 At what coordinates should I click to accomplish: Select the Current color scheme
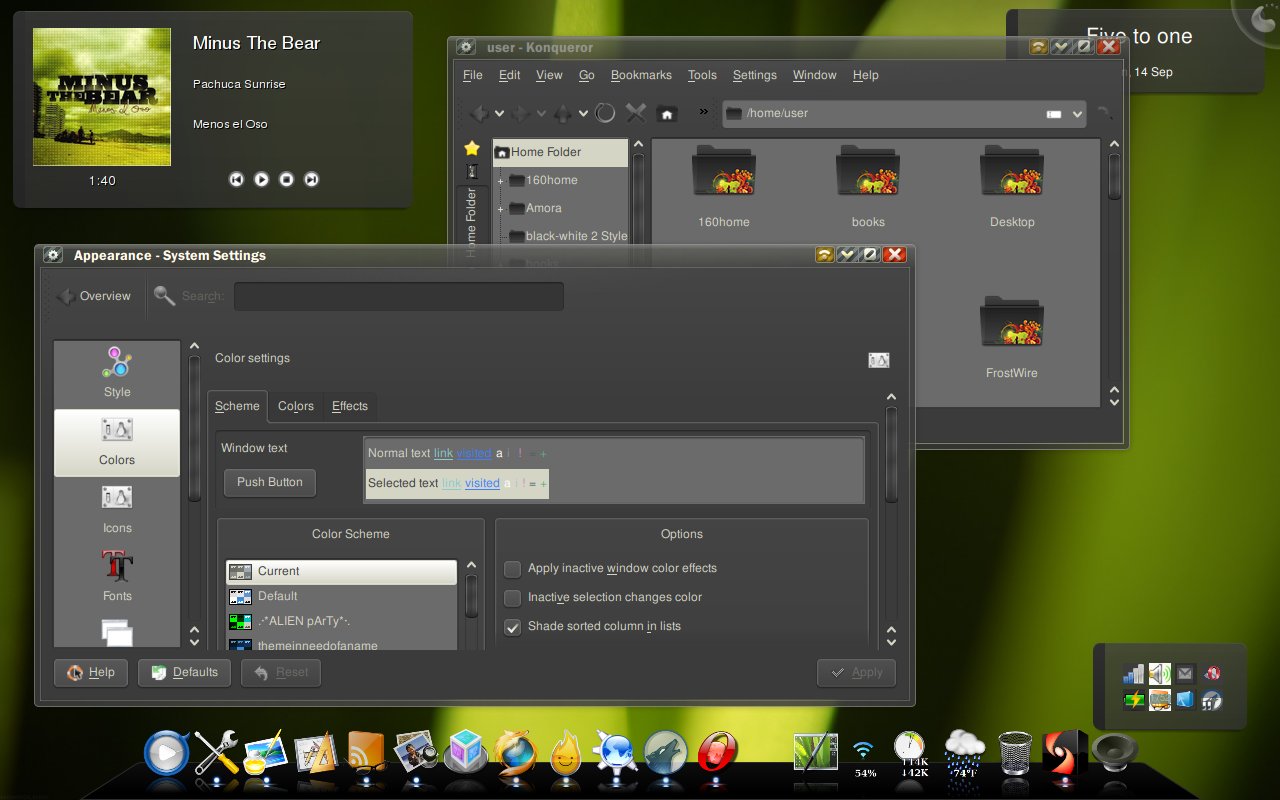(x=341, y=571)
